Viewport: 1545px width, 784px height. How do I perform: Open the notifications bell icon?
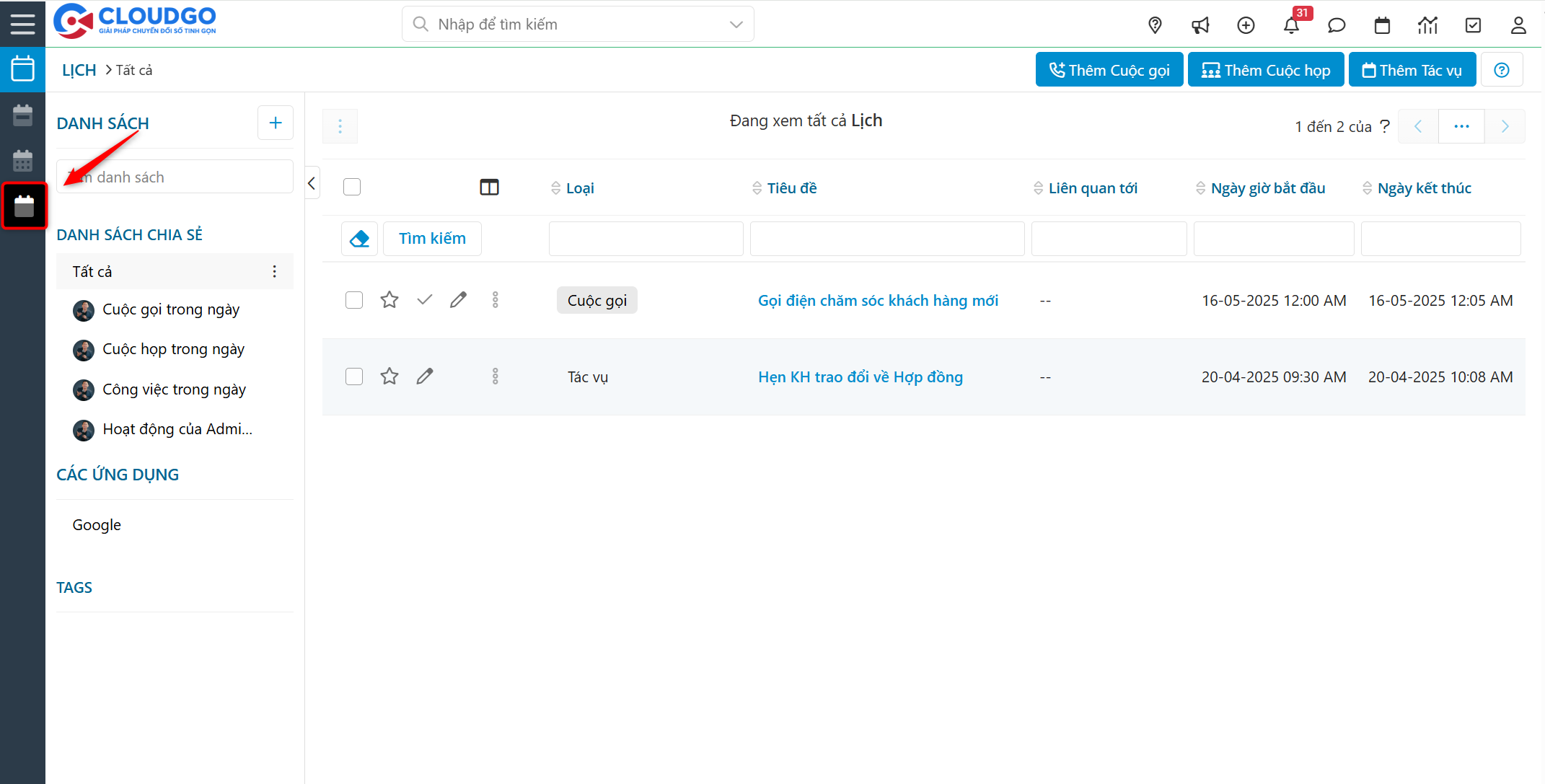[x=1292, y=25]
